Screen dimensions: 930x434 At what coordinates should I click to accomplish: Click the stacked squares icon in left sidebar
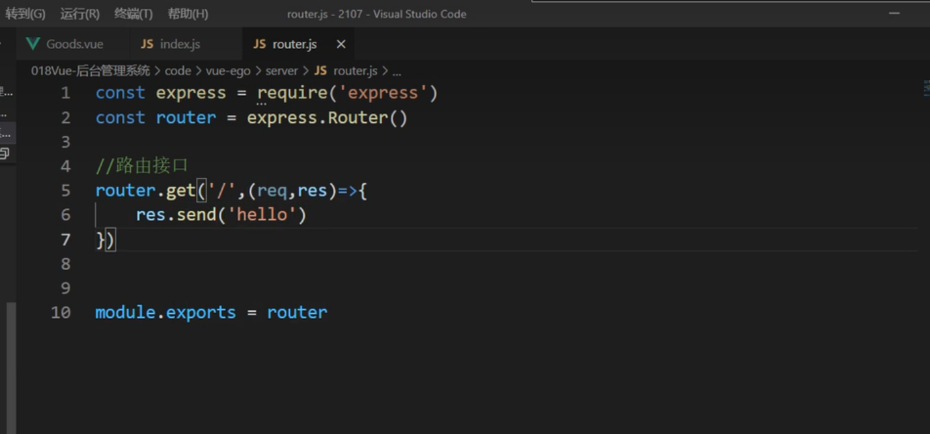(5, 154)
